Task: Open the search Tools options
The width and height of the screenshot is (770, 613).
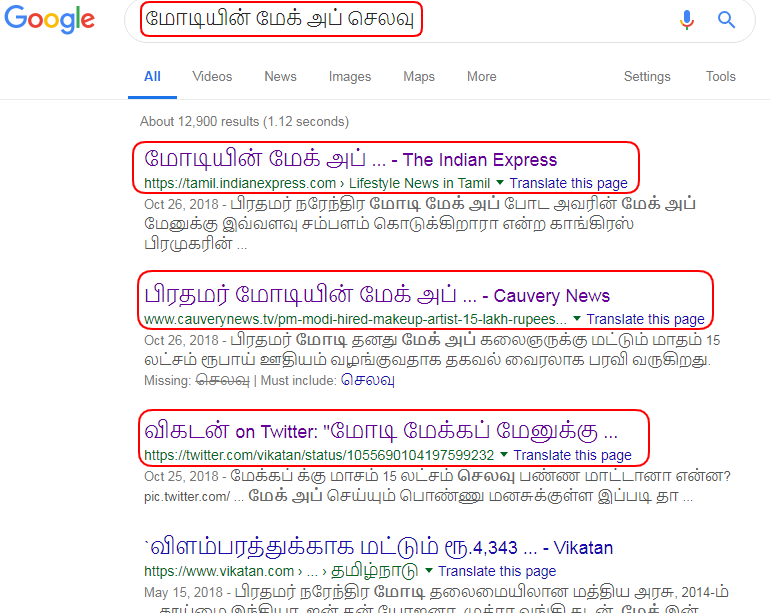Action: pyautogui.click(x=720, y=77)
